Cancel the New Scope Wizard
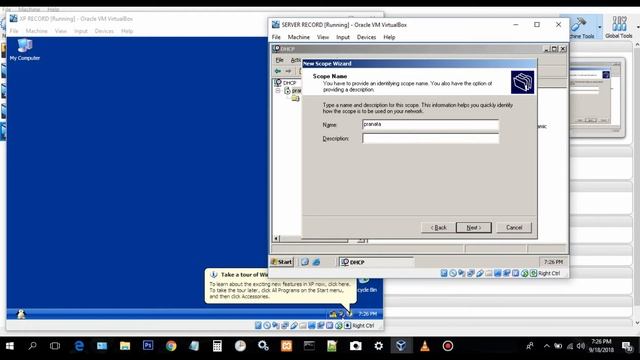 (514, 227)
